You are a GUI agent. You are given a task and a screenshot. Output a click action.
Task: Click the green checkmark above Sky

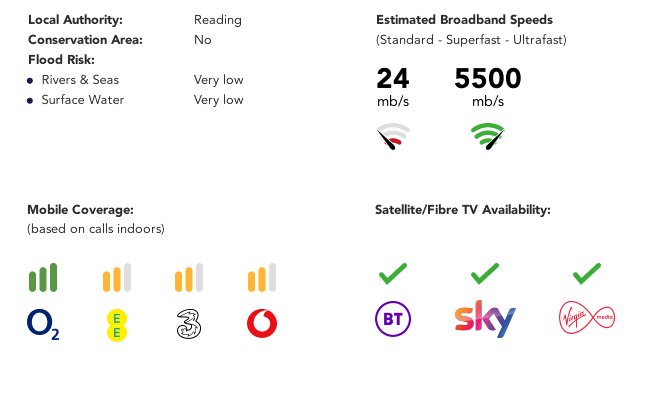click(485, 273)
